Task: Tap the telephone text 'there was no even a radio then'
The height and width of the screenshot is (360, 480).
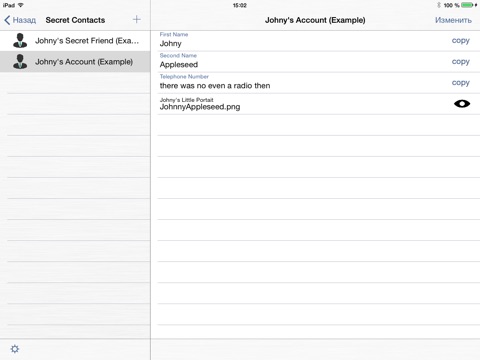Action: [215, 86]
